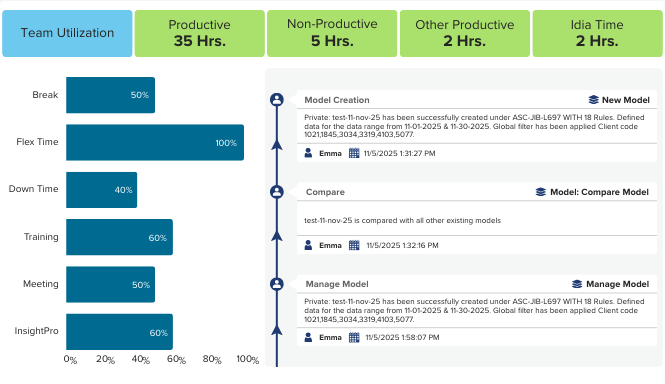Click the description text under Model Creation
665x384 pixels.
click(x=474, y=126)
